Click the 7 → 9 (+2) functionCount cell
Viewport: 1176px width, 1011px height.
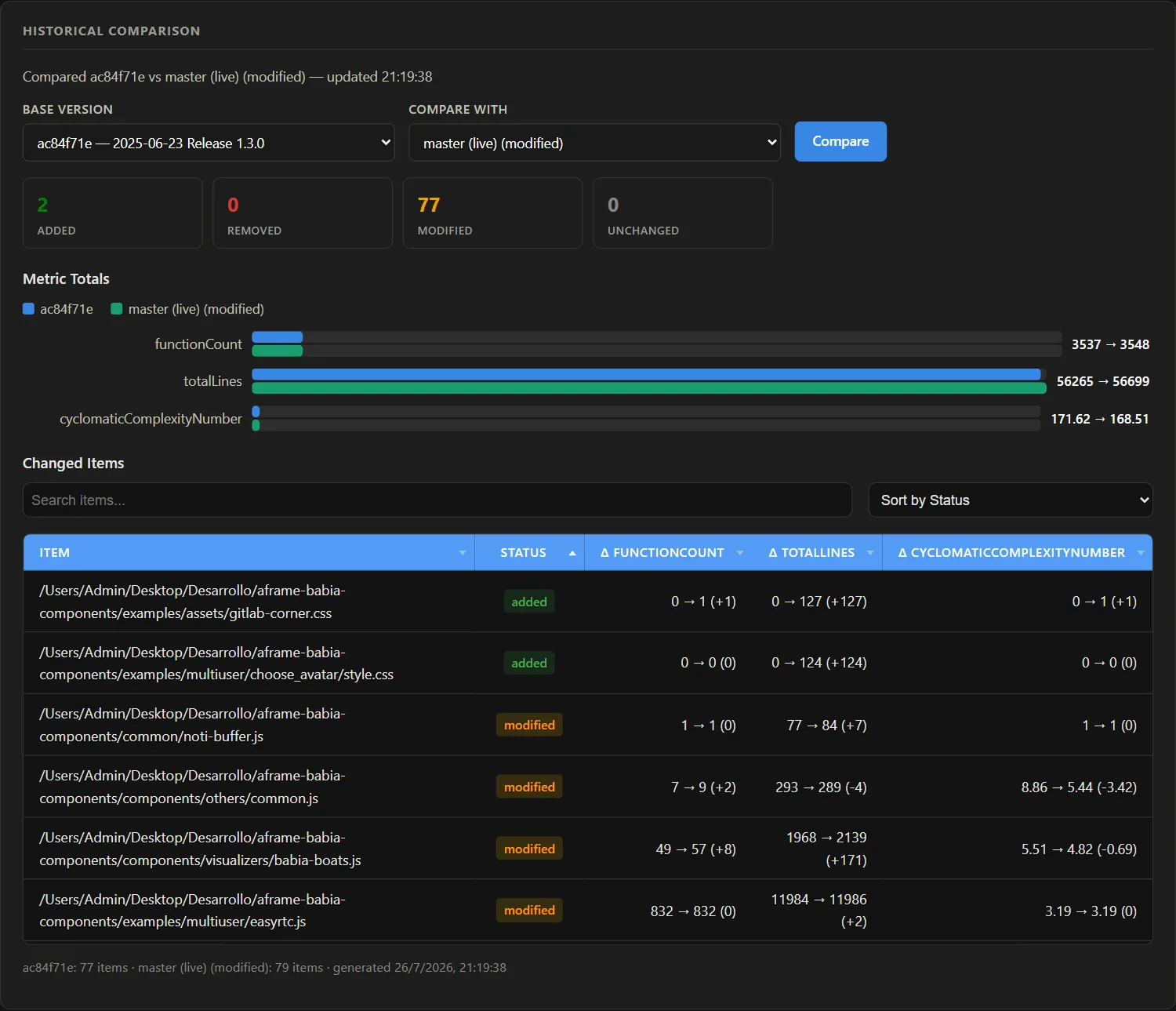click(x=703, y=787)
